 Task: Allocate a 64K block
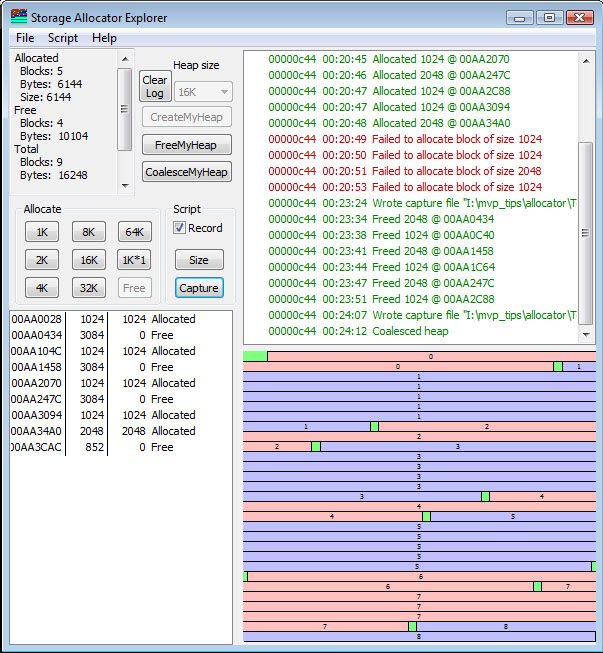[x=135, y=232]
